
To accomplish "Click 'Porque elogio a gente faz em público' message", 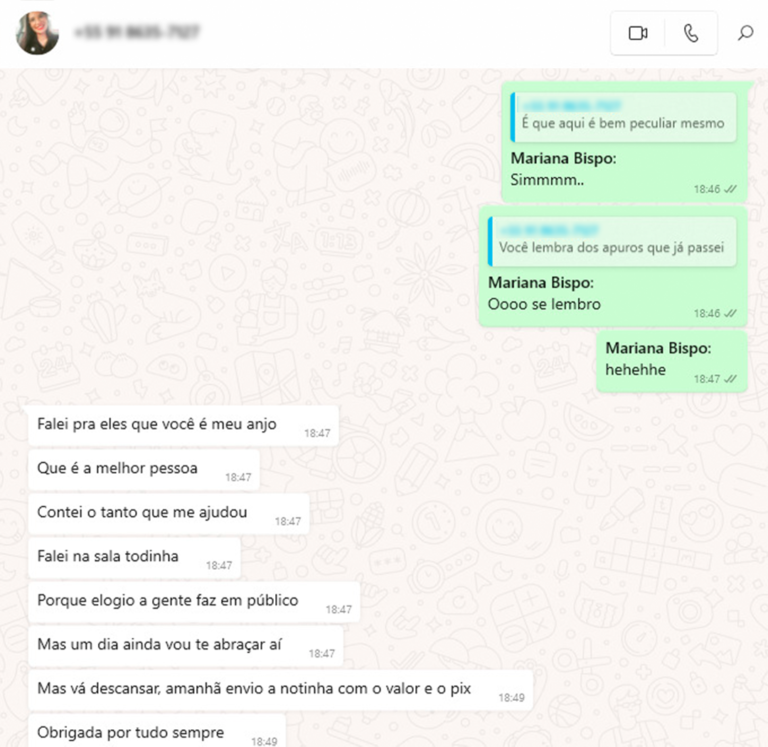I will [x=194, y=602].
